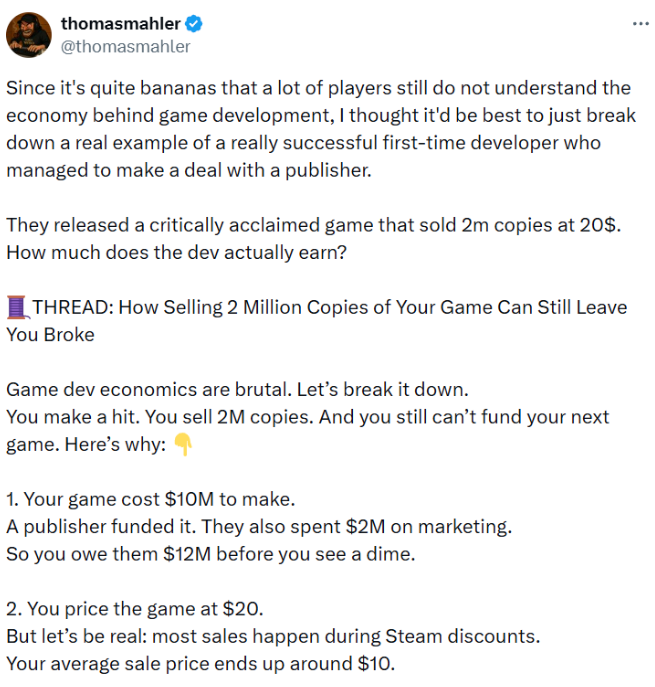Click the "game. Here's why:" text

[x=86, y=443]
